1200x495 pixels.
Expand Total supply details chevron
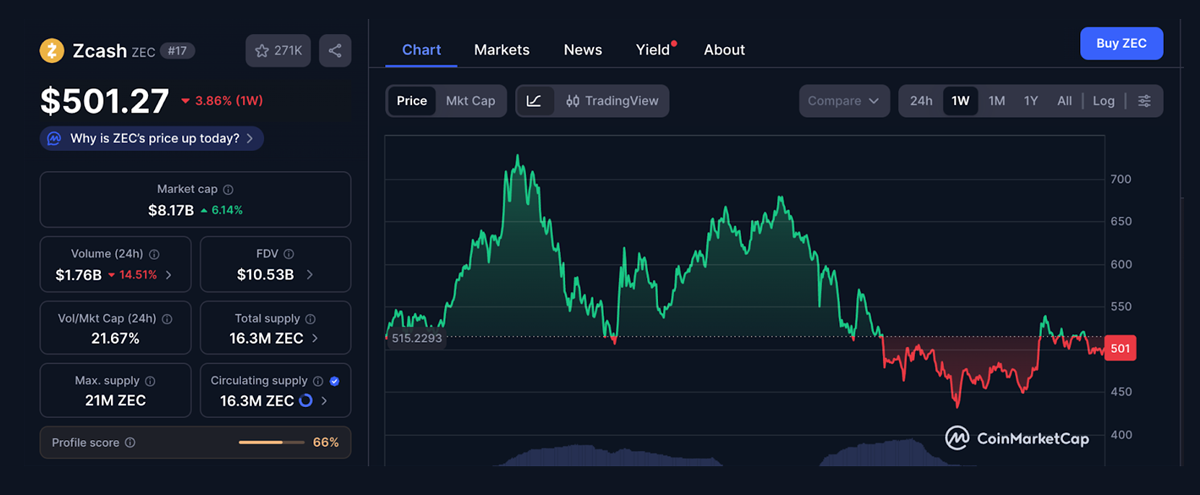[x=316, y=339]
